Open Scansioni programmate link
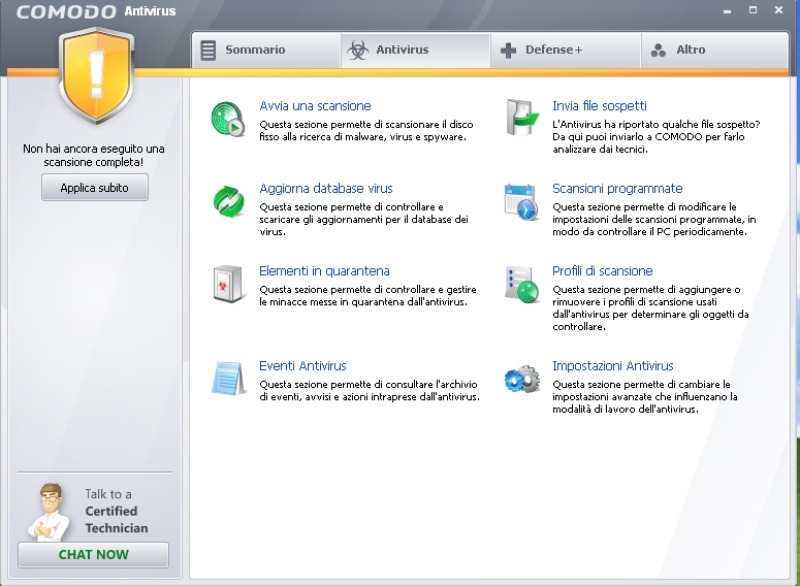Viewport: 800px width, 586px height. click(617, 188)
